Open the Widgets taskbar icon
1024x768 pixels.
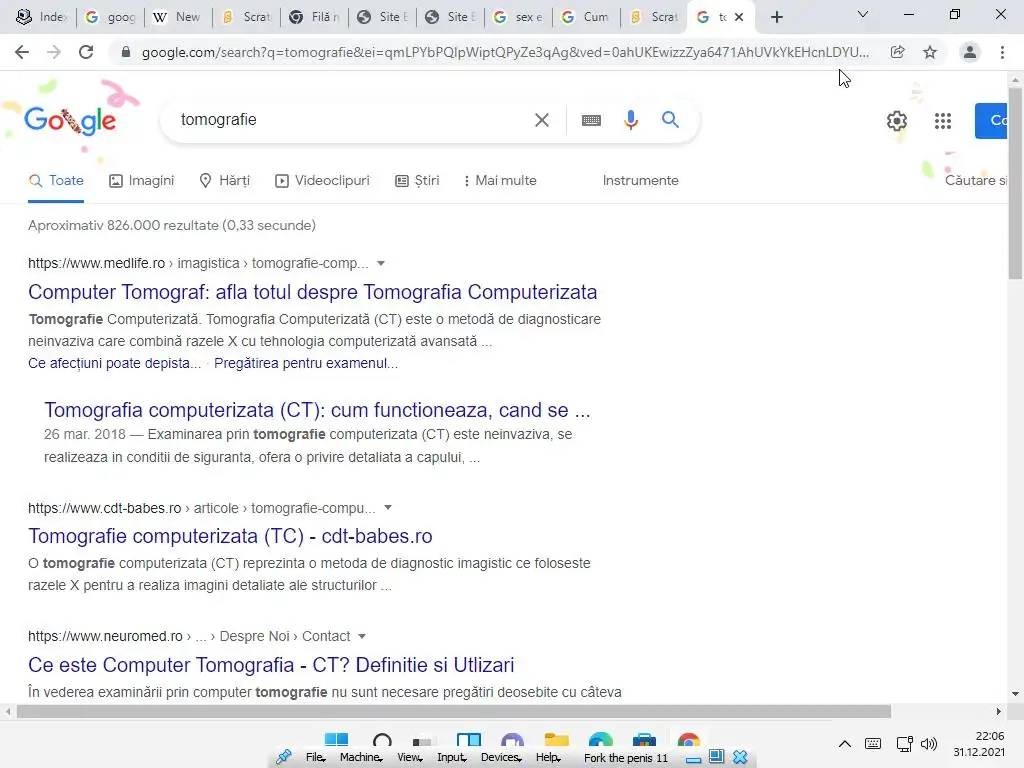point(469,741)
